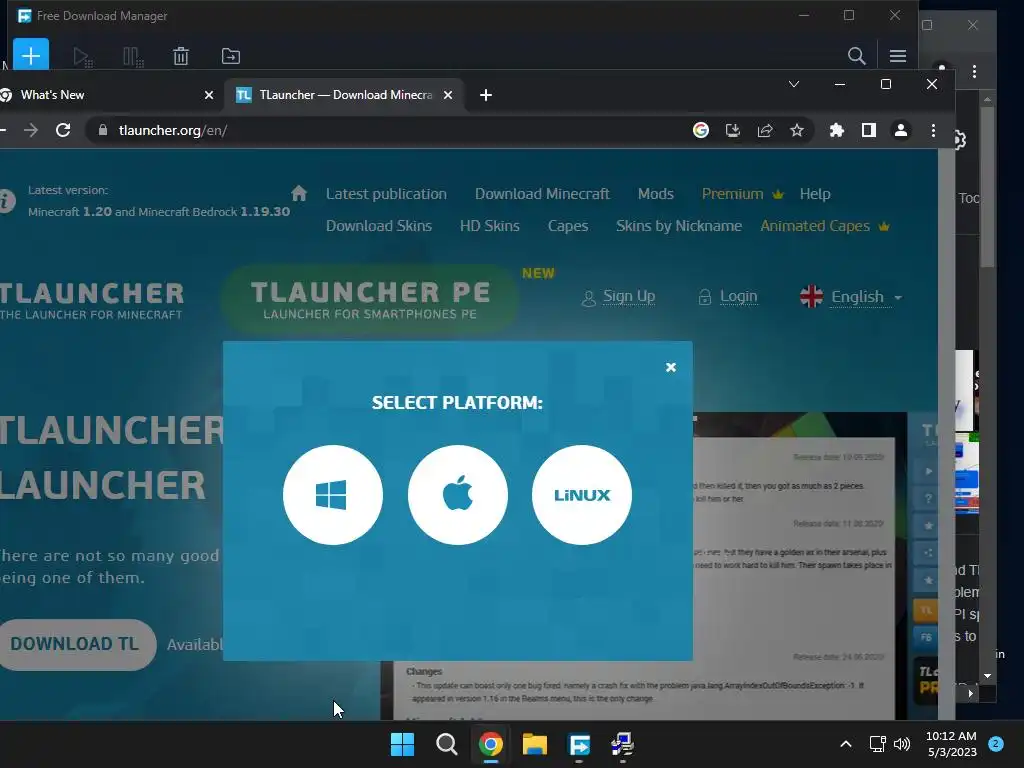Viewport: 1024px width, 768px height.
Task: Open Capes page
Action: tap(568, 226)
